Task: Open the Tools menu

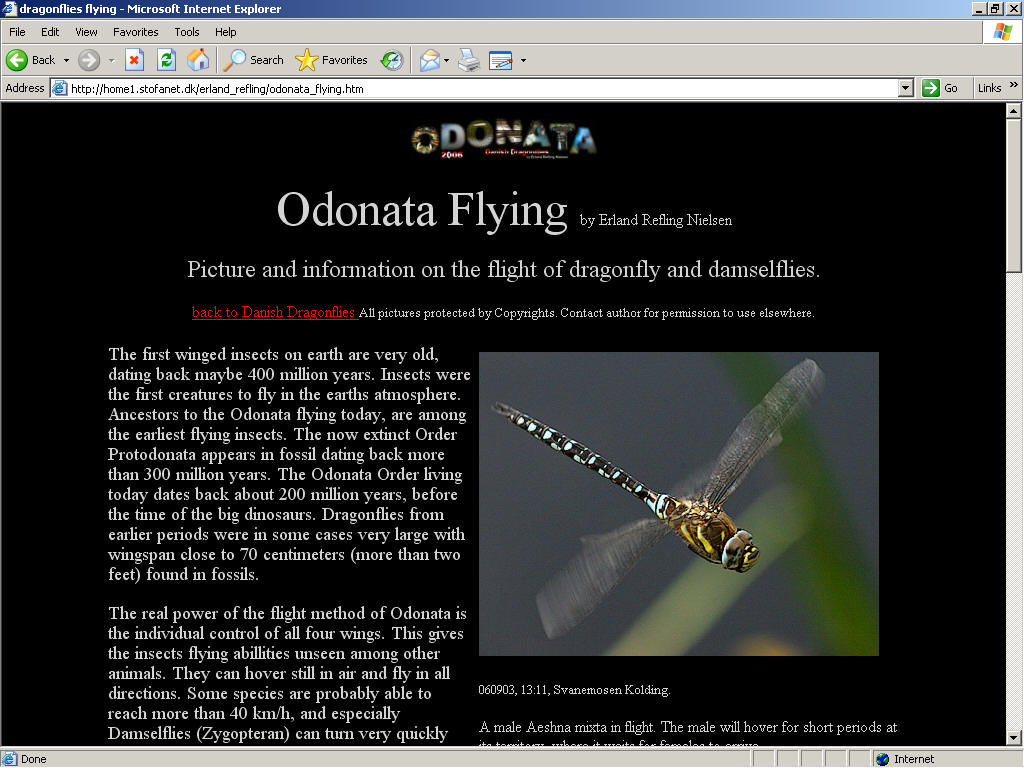Action: [187, 32]
